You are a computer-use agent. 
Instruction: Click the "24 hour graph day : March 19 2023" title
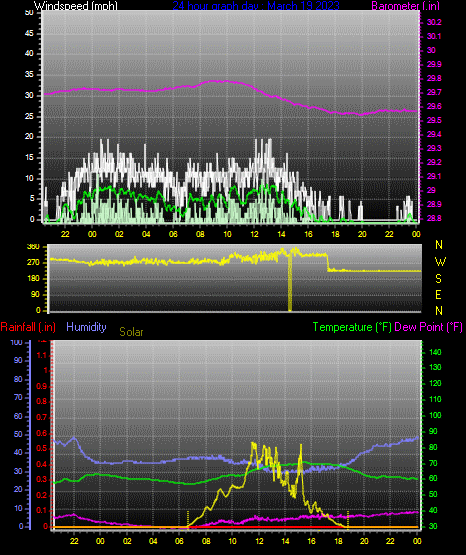(x=256, y=6)
